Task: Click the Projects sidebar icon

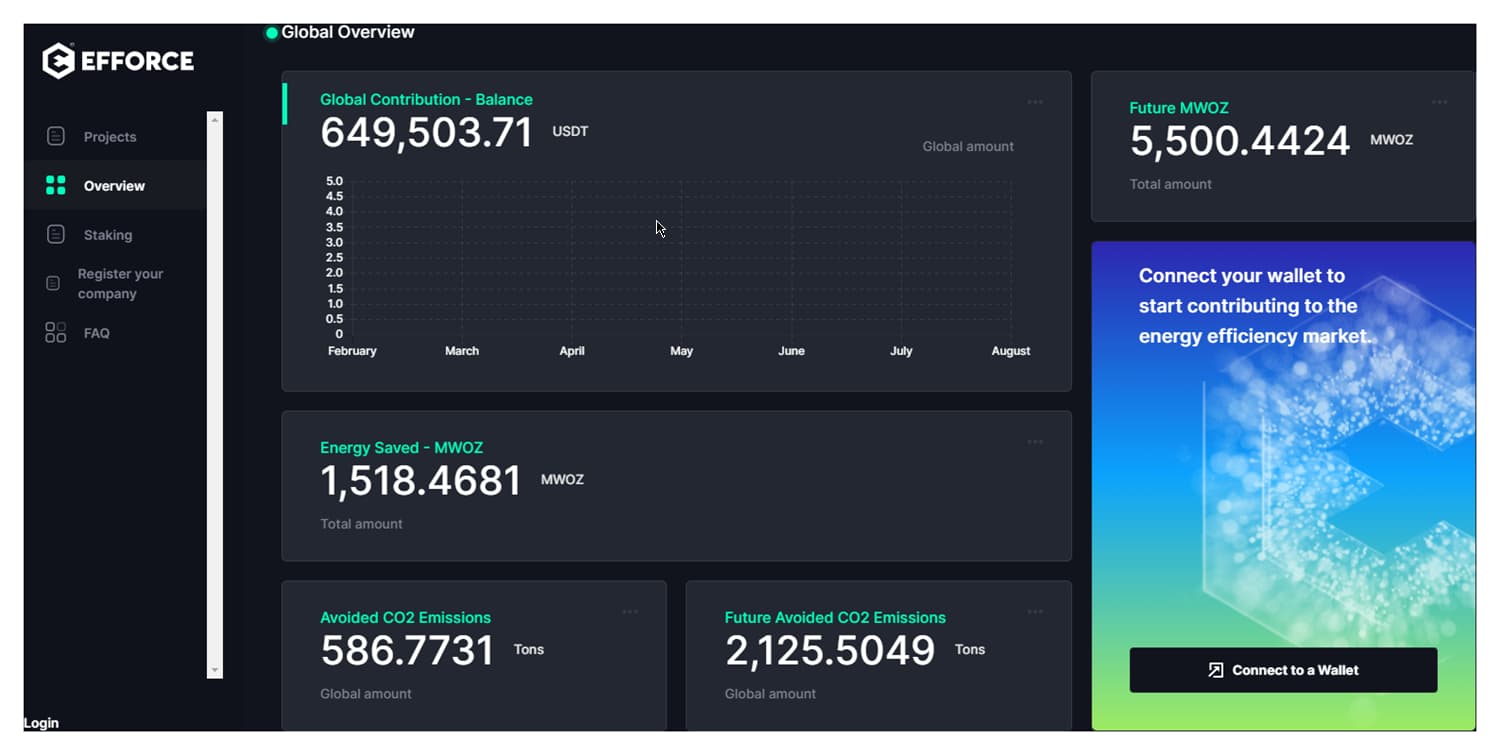Action: point(56,136)
